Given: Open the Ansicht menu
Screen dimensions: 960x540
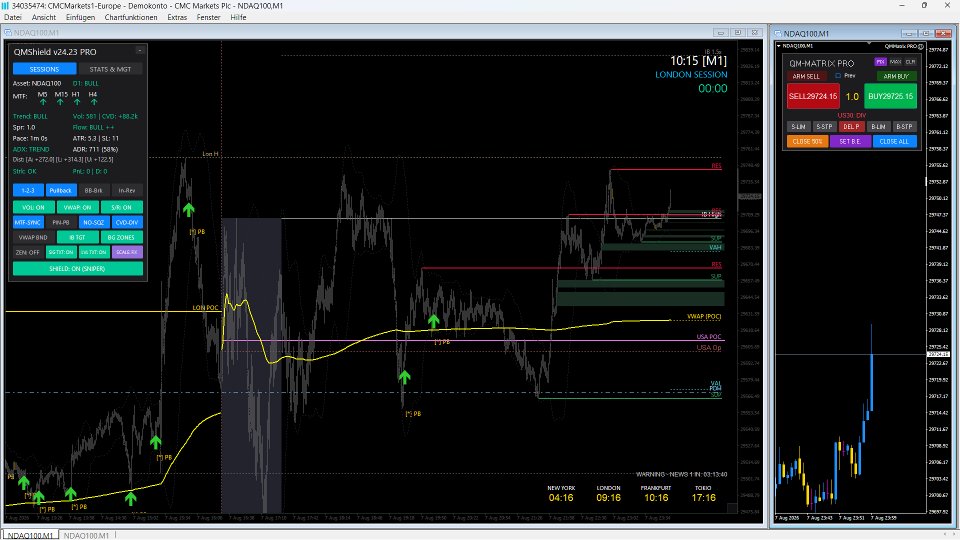Looking at the screenshot, I should pyautogui.click(x=43, y=17).
